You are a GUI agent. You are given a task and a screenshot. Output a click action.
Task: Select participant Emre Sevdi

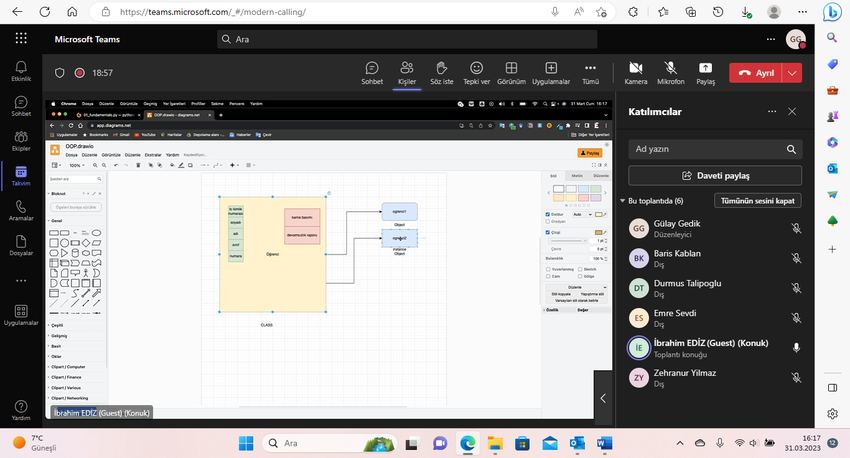click(715, 318)
